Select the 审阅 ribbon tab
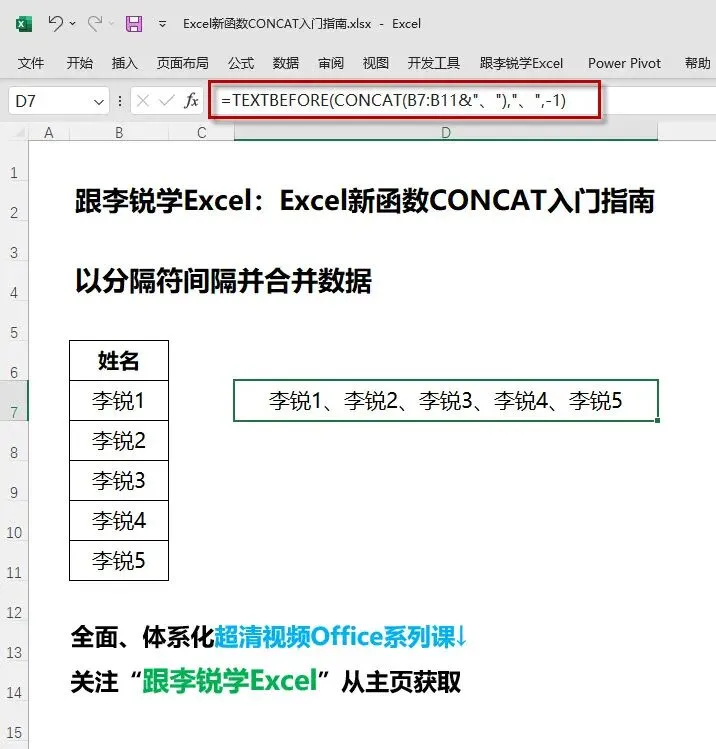 (331, 63)
